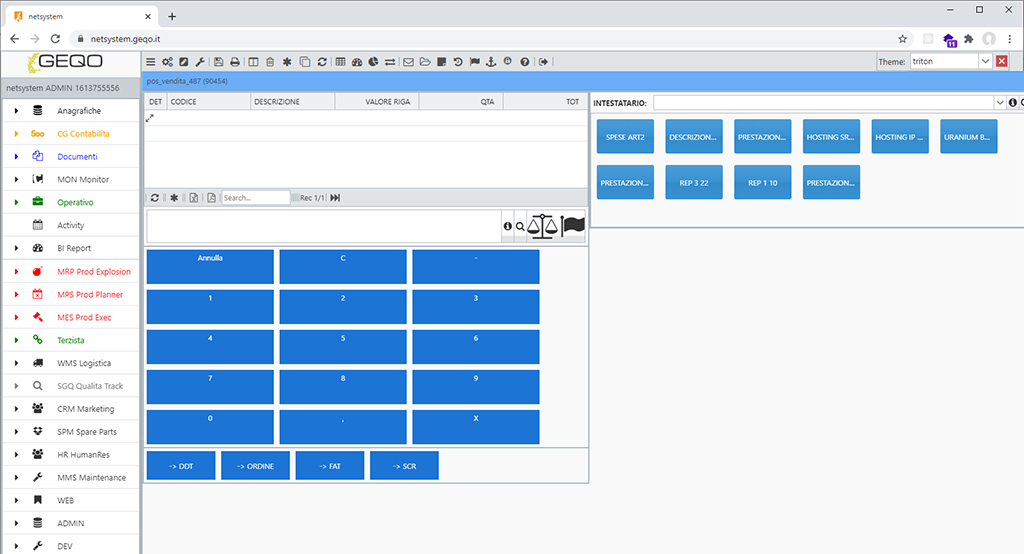Click the floppy disk save icon
Image resolution: width=1024 pixels, height=554 pixels.
219,62
